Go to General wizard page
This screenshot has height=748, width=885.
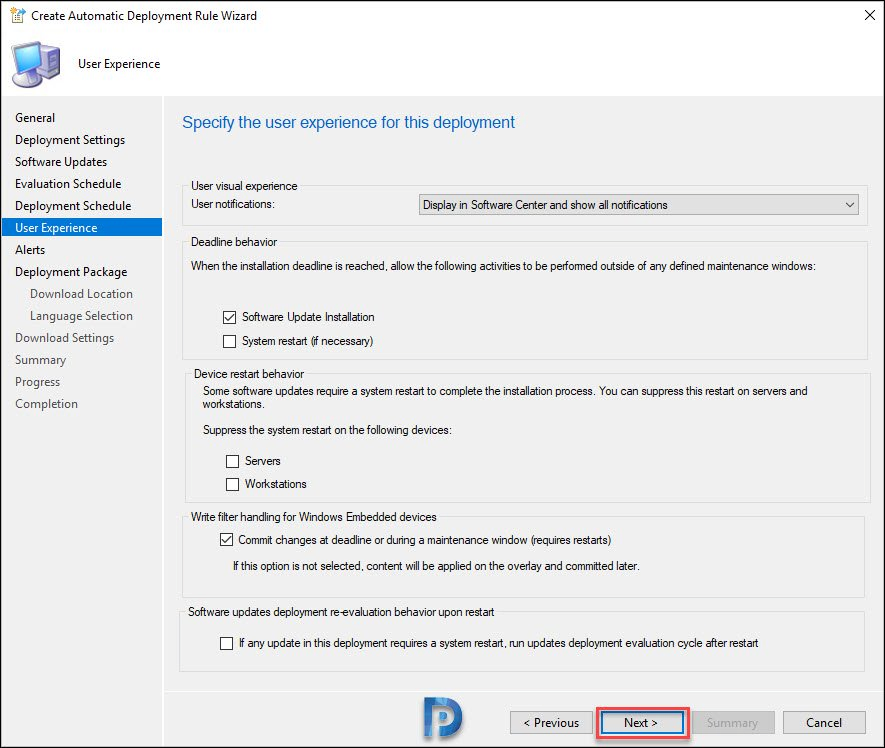(35, 117)
